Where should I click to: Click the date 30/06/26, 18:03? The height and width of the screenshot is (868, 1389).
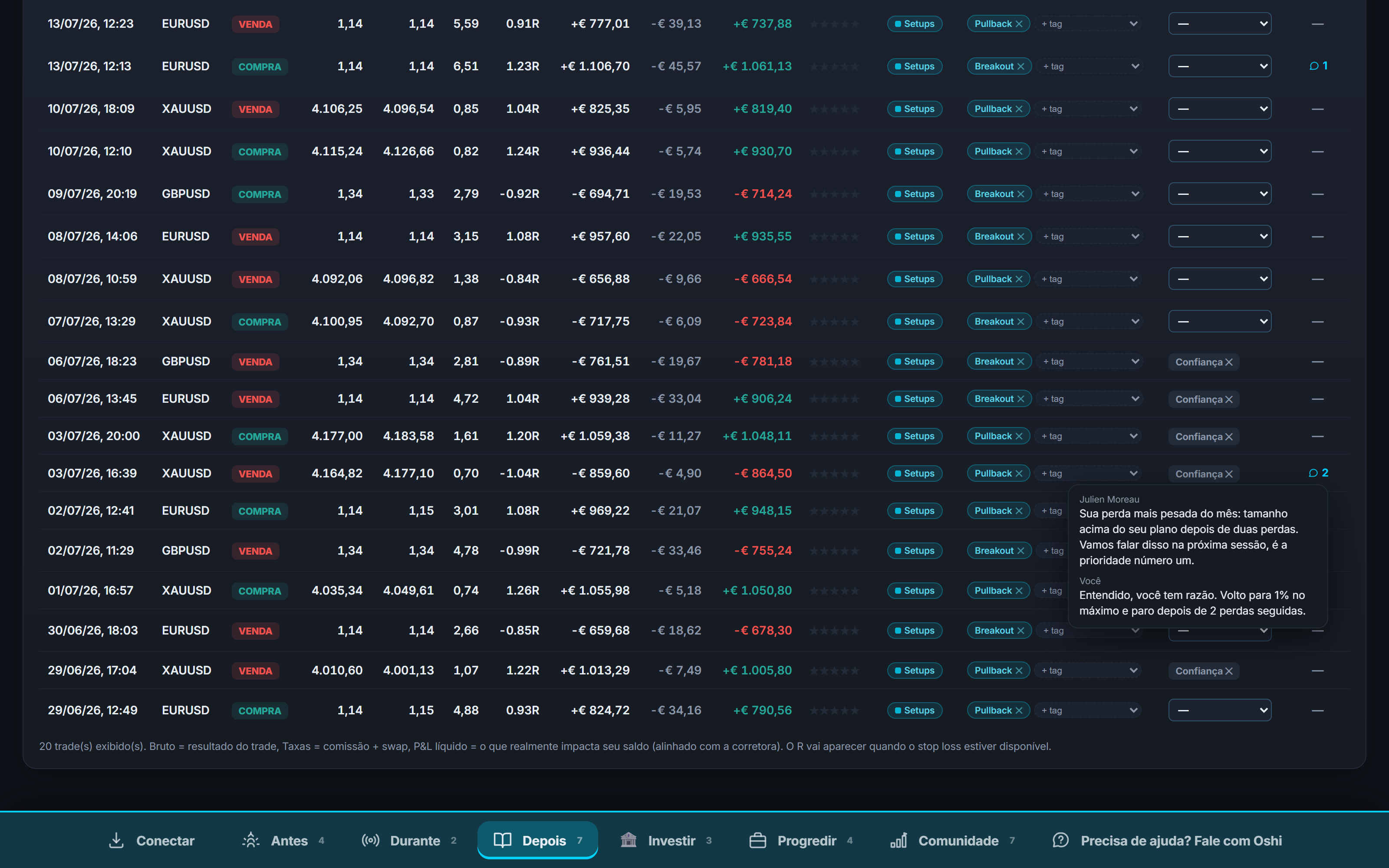(x=93, y=630)
